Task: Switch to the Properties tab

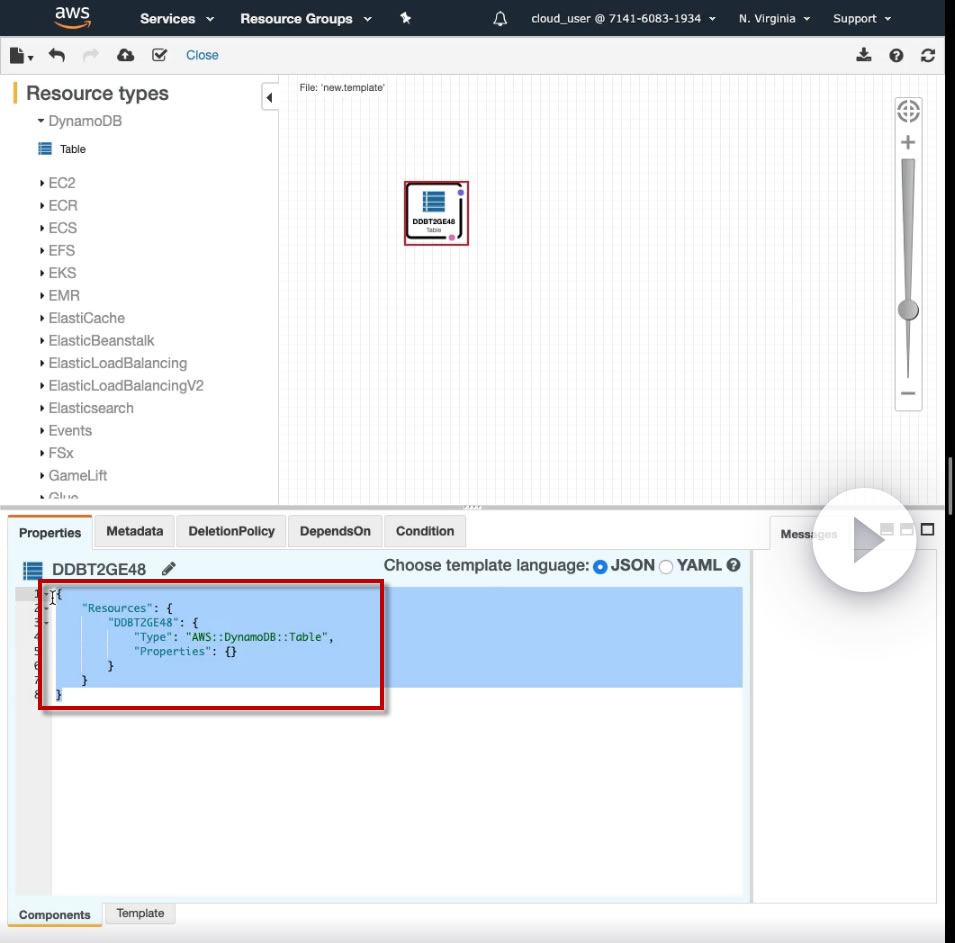Action: pyautogui.click(x=50, y=533)
